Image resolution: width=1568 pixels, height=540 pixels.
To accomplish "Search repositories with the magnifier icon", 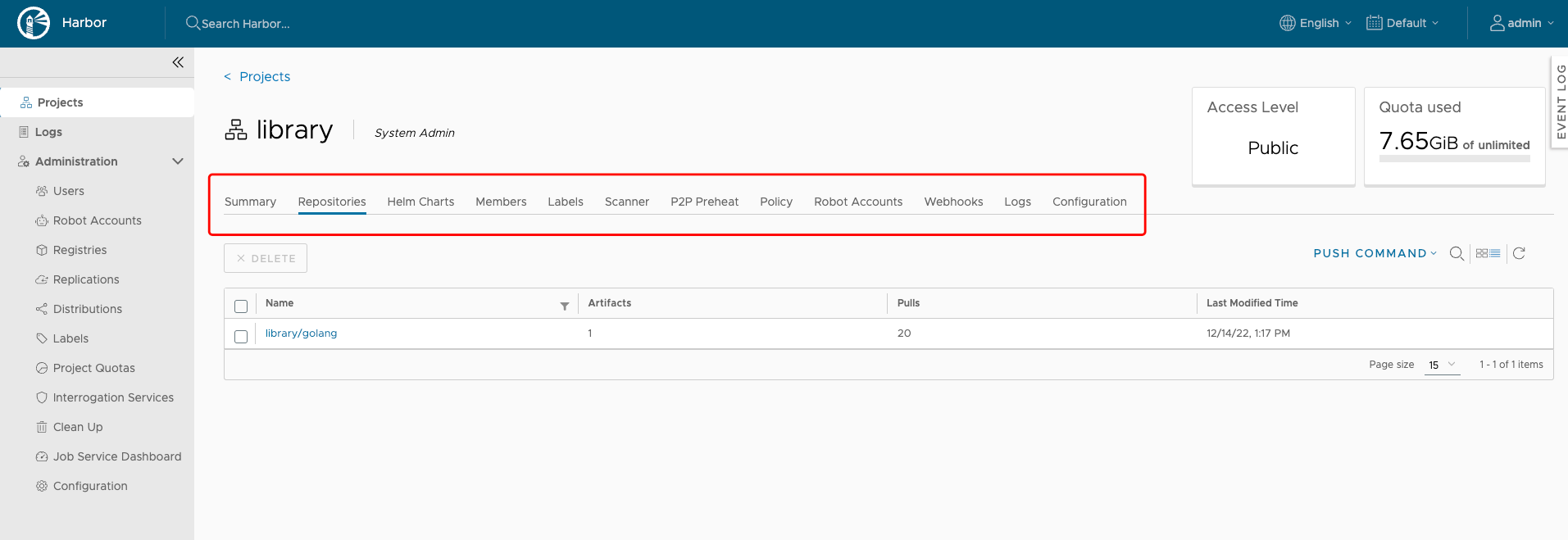I will pyautogui.click(x=1457, y=253).
